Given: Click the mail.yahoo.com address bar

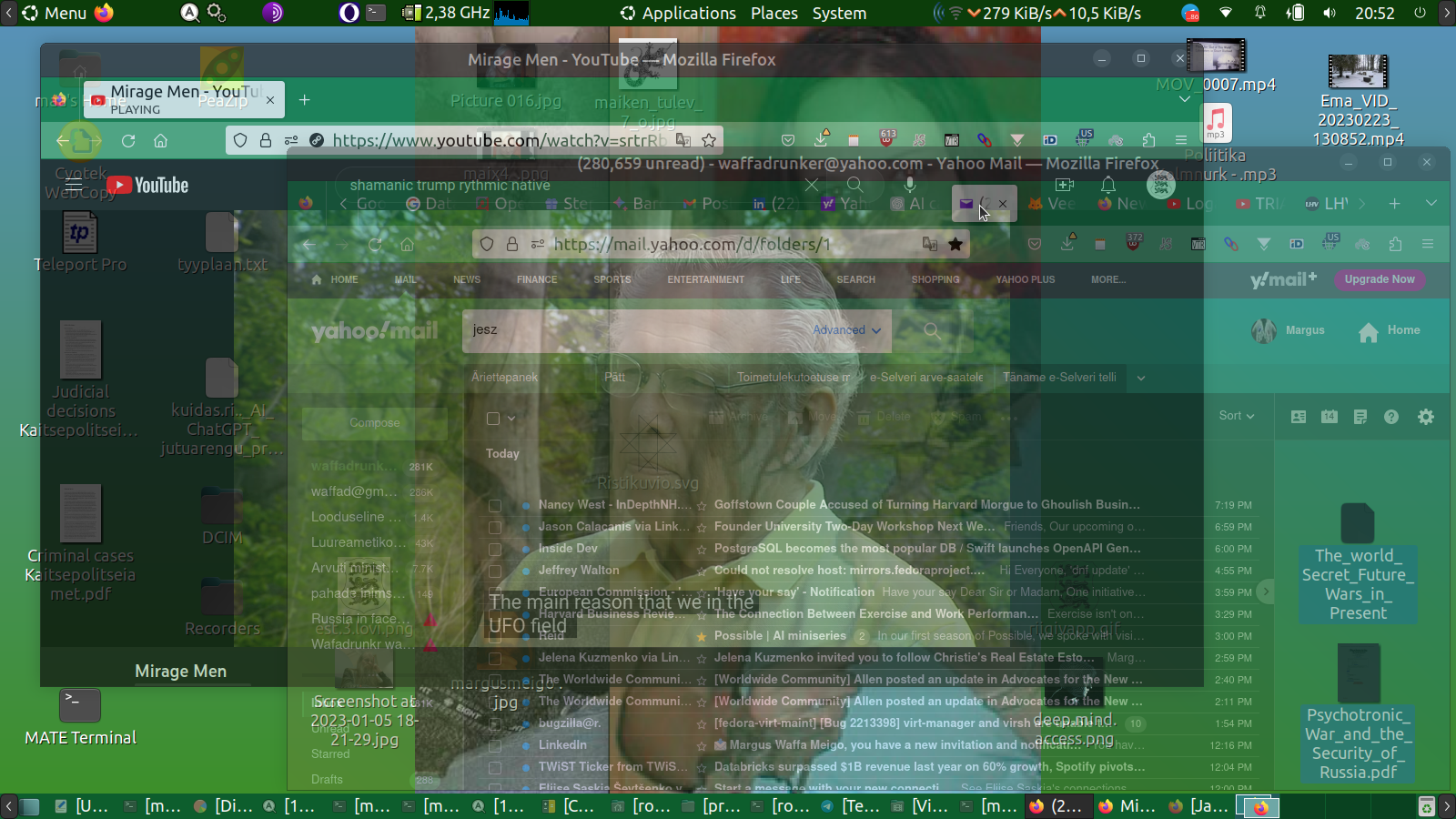Looking at the screenshot, I should 719,244.
